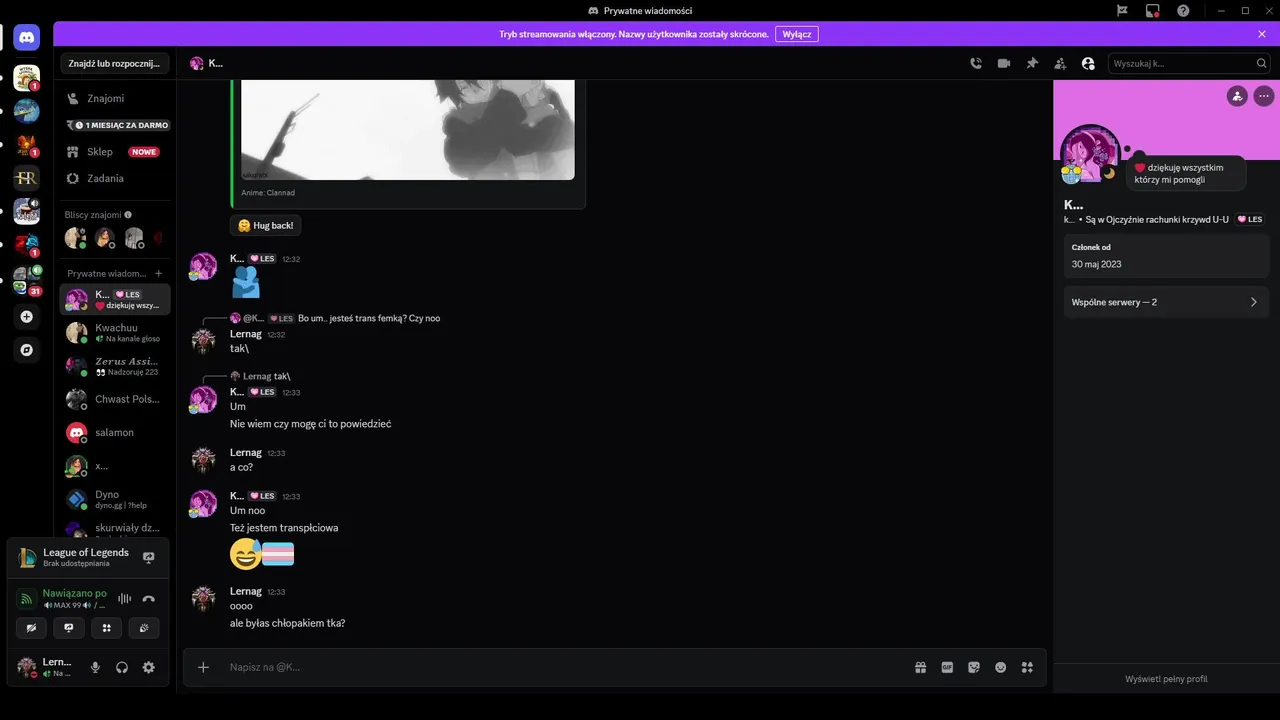1280x720 pixels.
Task: Open conversation with Chwast Pols...
Action: (114, 399)
